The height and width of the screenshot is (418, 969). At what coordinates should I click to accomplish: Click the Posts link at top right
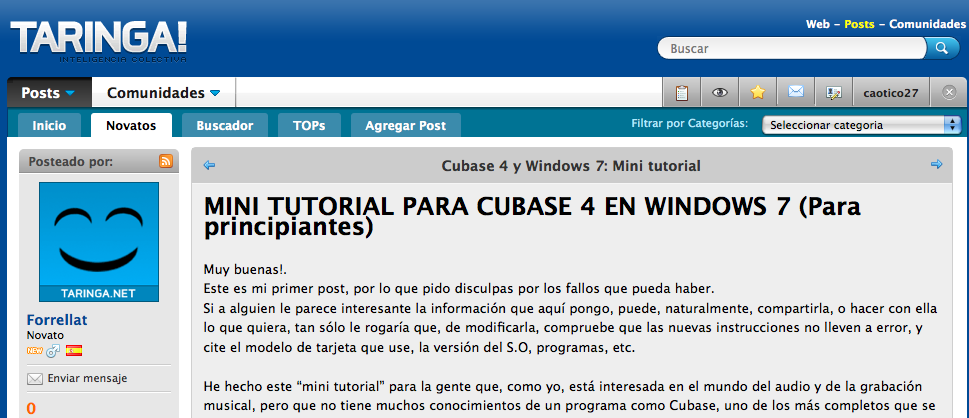(859, 24)
